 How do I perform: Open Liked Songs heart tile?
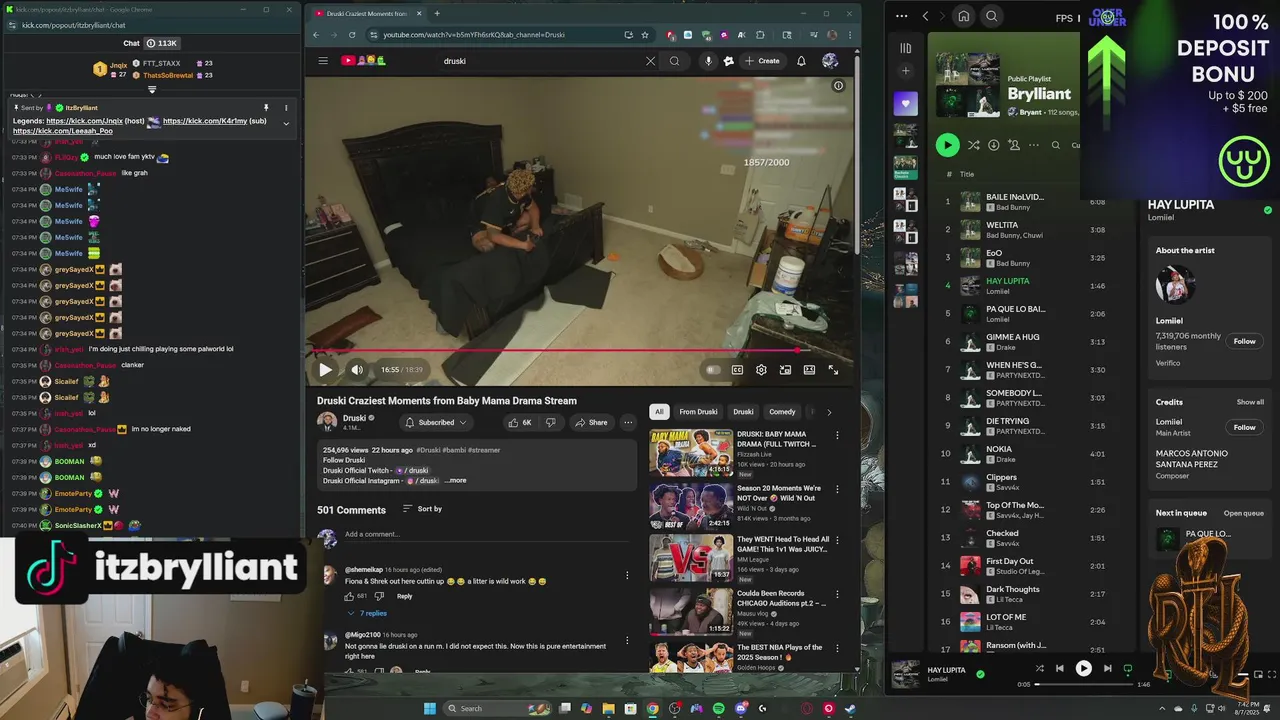[x=905, y=104]
